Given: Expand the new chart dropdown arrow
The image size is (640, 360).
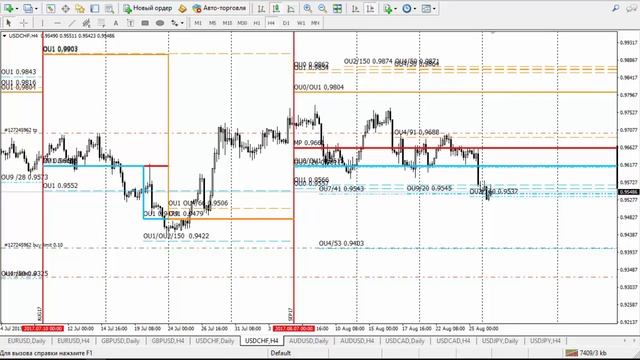Looking at the screenshot, I should coord(16,9).
